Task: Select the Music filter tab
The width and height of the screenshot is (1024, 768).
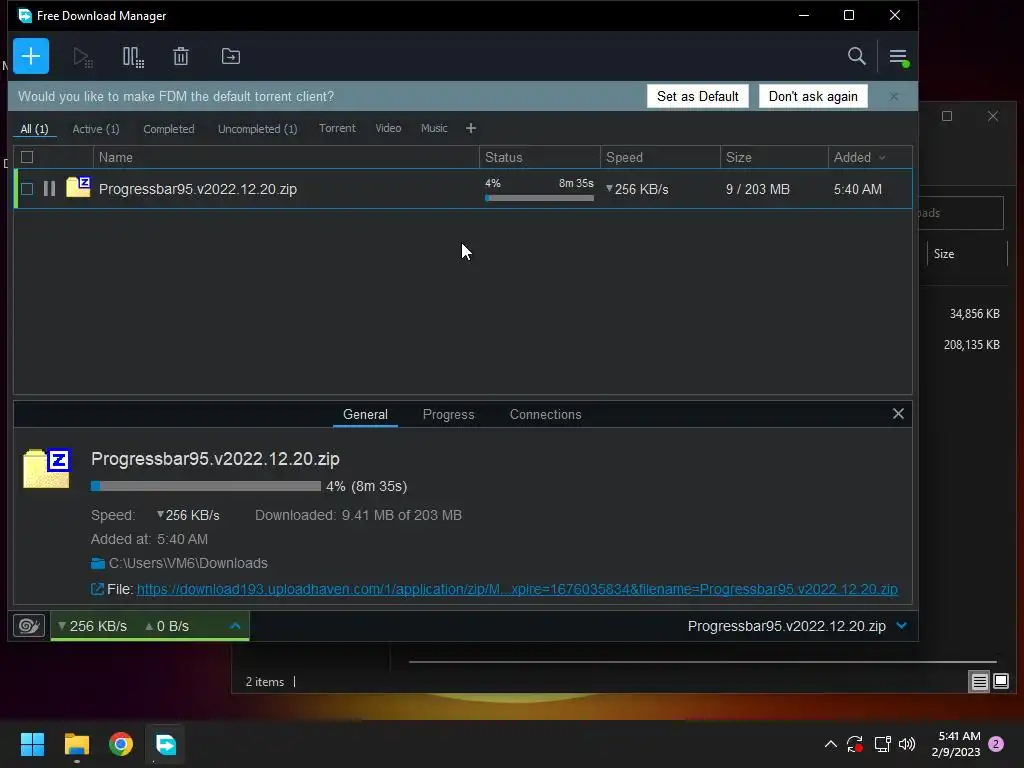Action: pyautogui.click(x=434, y=128)
